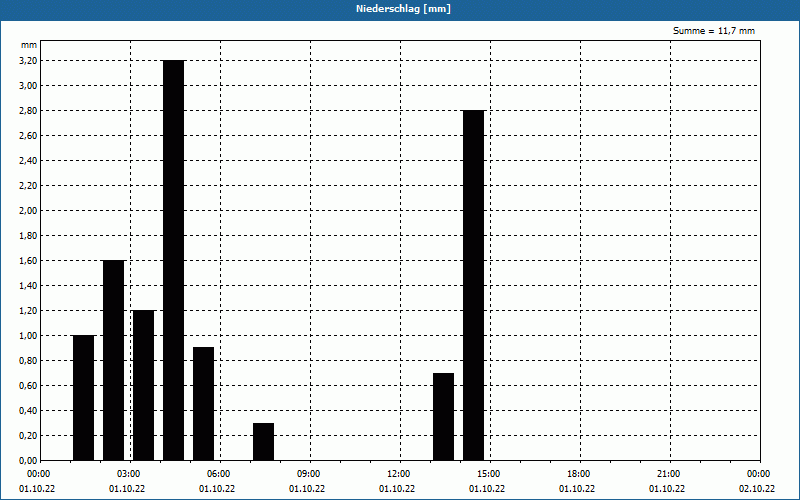Click the '2,20' y-axis label
Screen dimensions: 800x500
(29, 186)
